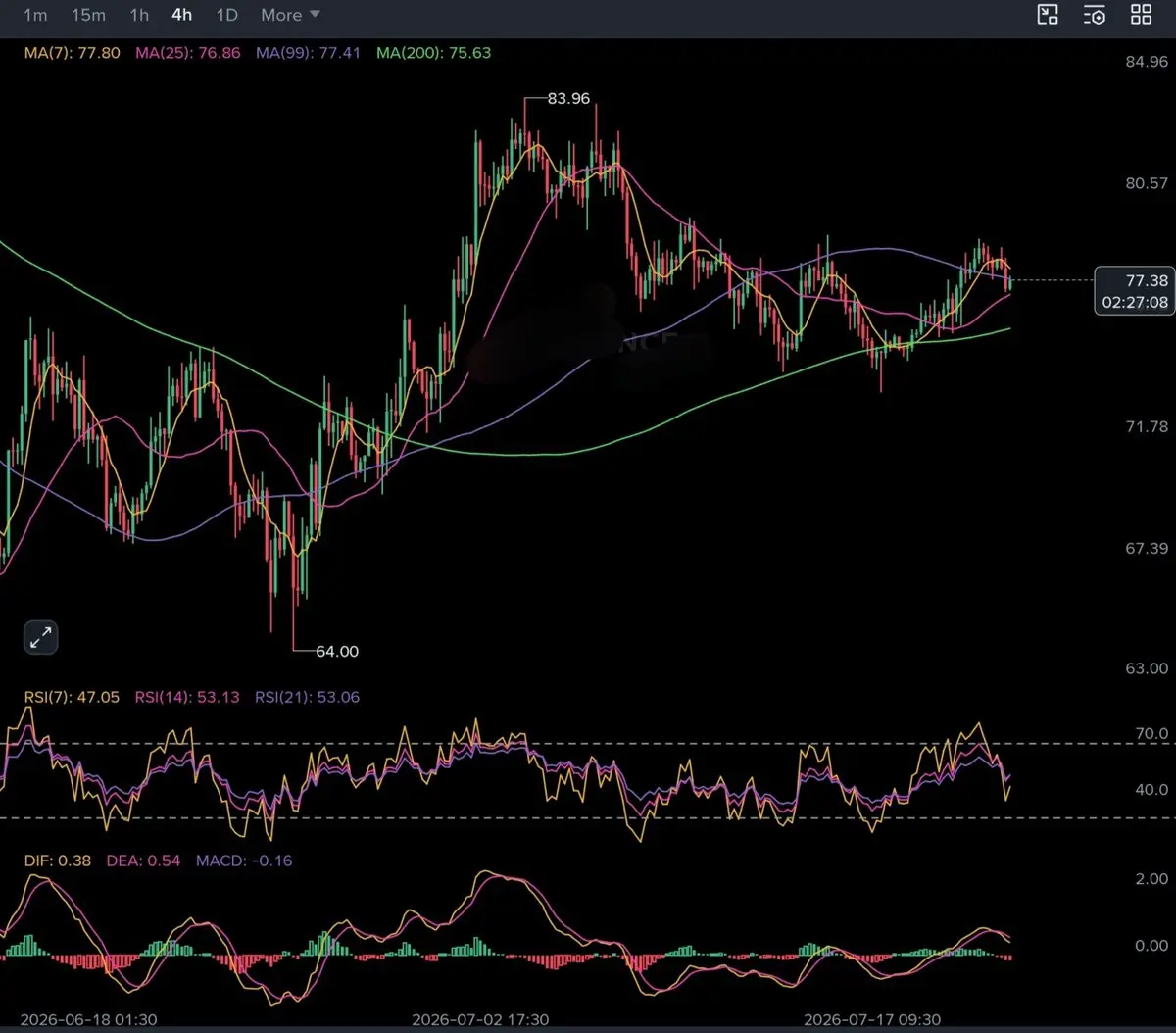The height and width of the screenshot is (1033, 1176).
Task: Open chart indicator settings icon
Action: click(x=1095, y=15)
